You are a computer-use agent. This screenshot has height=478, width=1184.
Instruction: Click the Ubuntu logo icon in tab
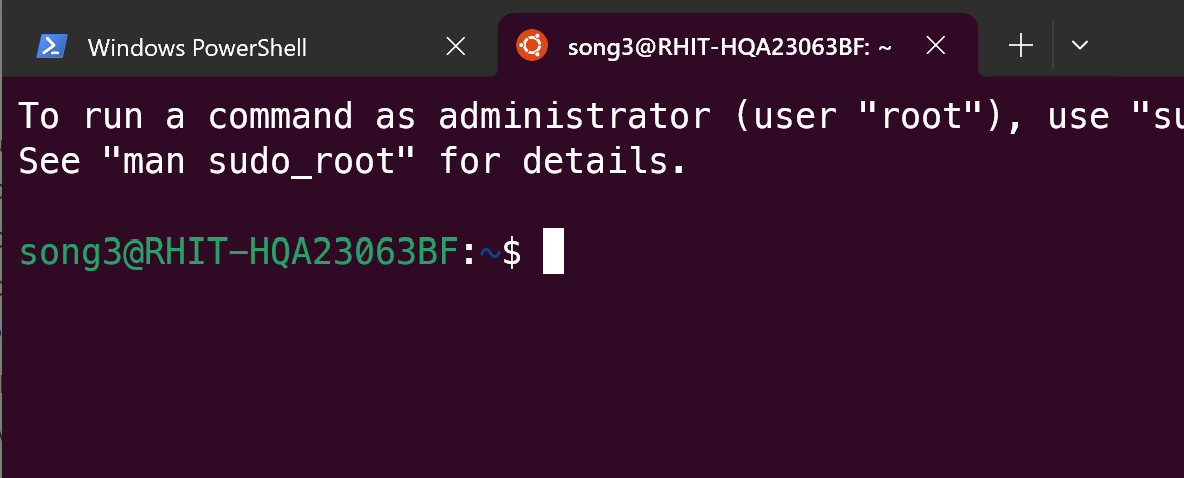click(531, 45)
